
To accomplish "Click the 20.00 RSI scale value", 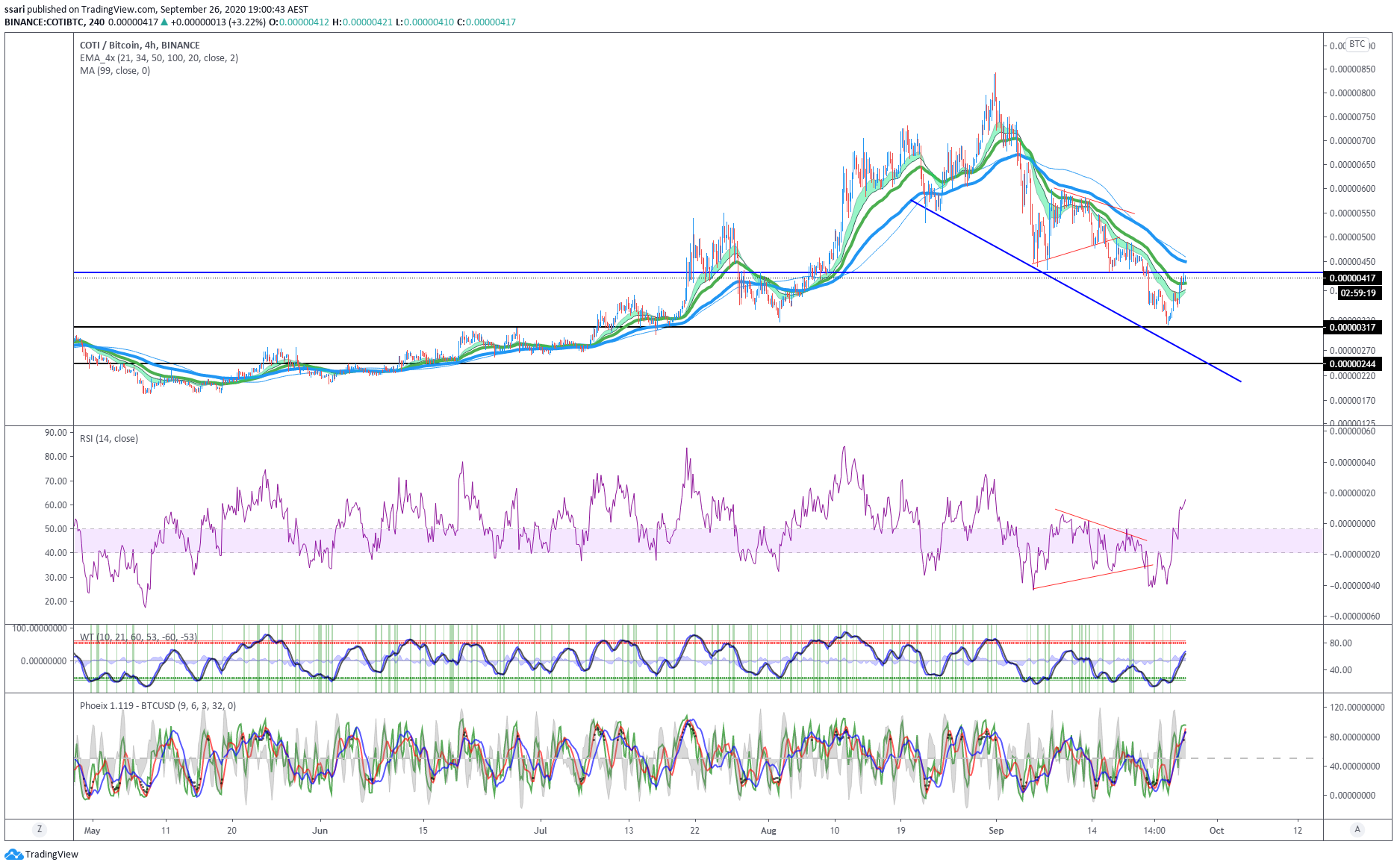I will 56,601.
